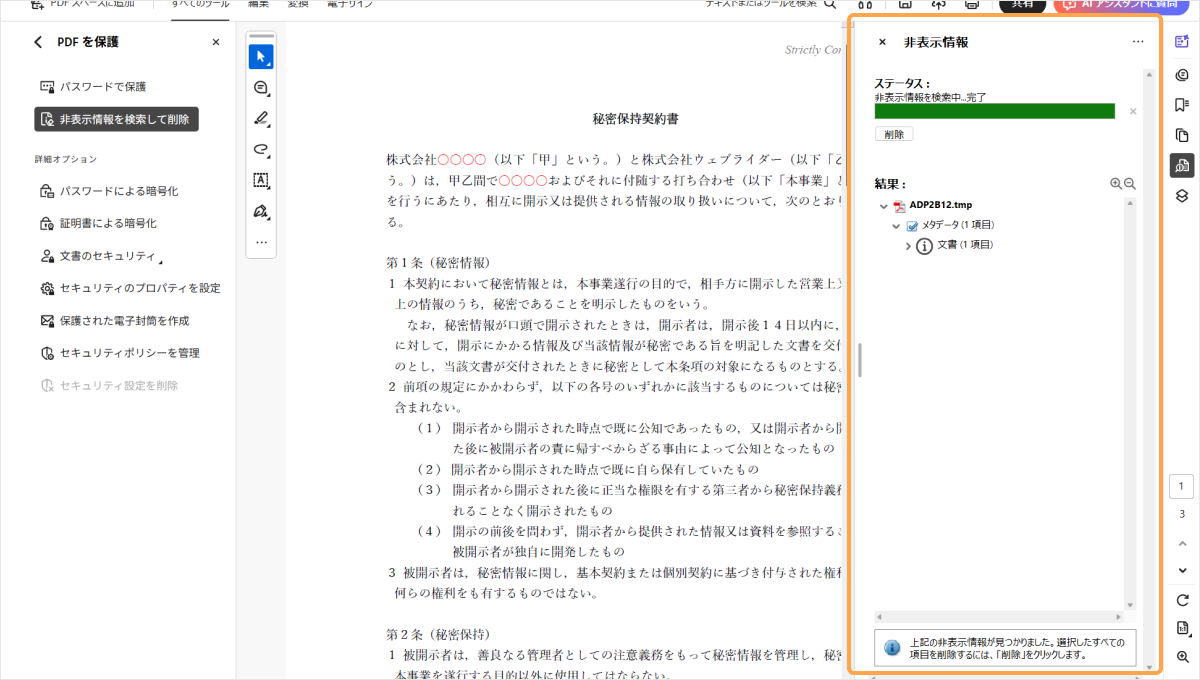Show more quick toolbar options
Viewport: 1200px width, 680px height.
[261, 242]
